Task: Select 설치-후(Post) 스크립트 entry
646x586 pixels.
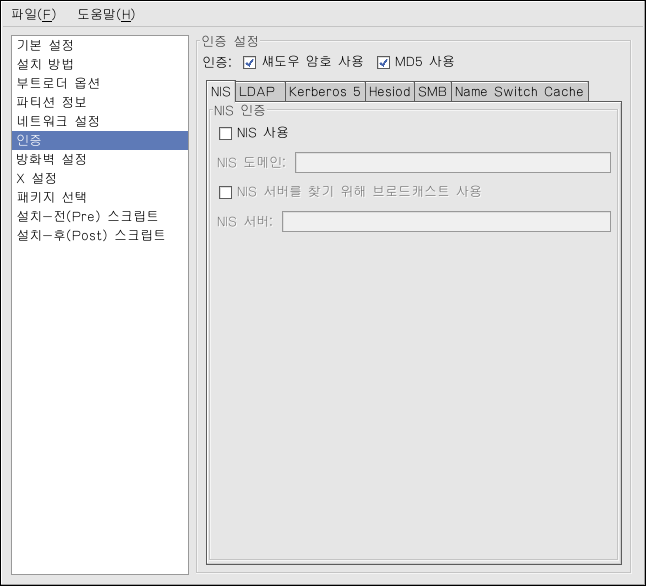Action: [x=91, y=235]
